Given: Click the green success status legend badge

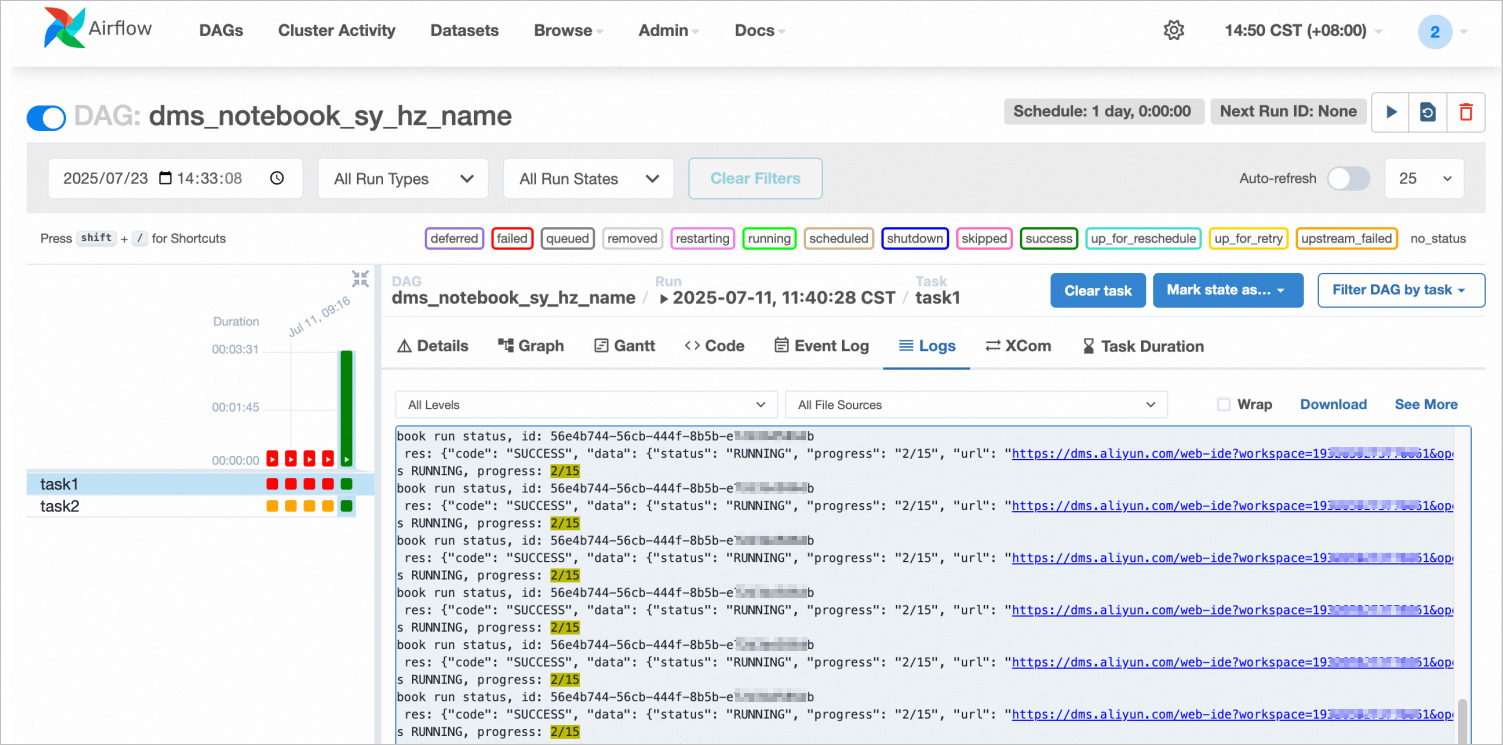Looking at the screenshot, I should click(1049, 239).
